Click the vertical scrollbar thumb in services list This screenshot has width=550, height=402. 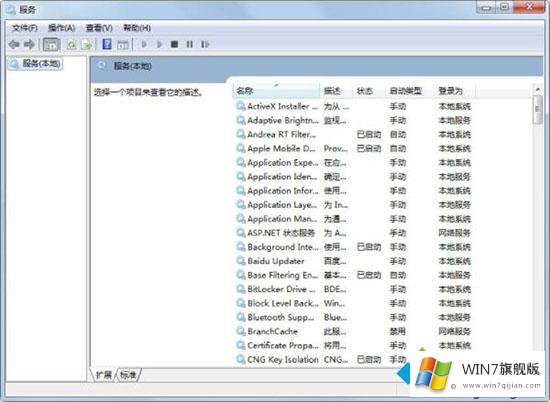coord(537,109)
